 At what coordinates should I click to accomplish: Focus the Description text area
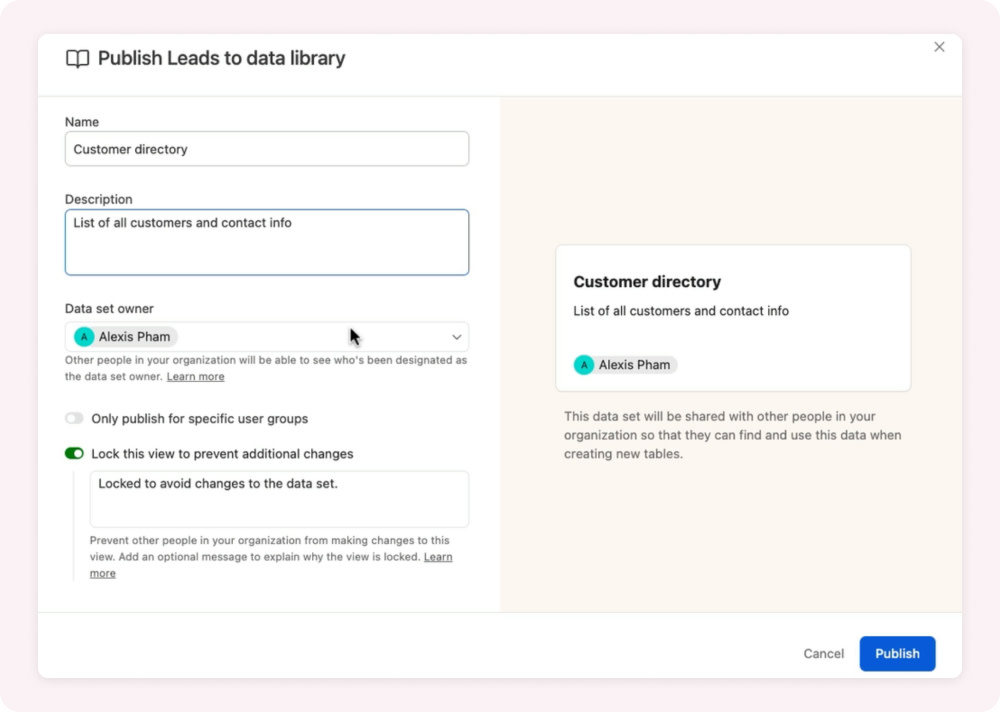pyautogui.click(x=267, y=242)
